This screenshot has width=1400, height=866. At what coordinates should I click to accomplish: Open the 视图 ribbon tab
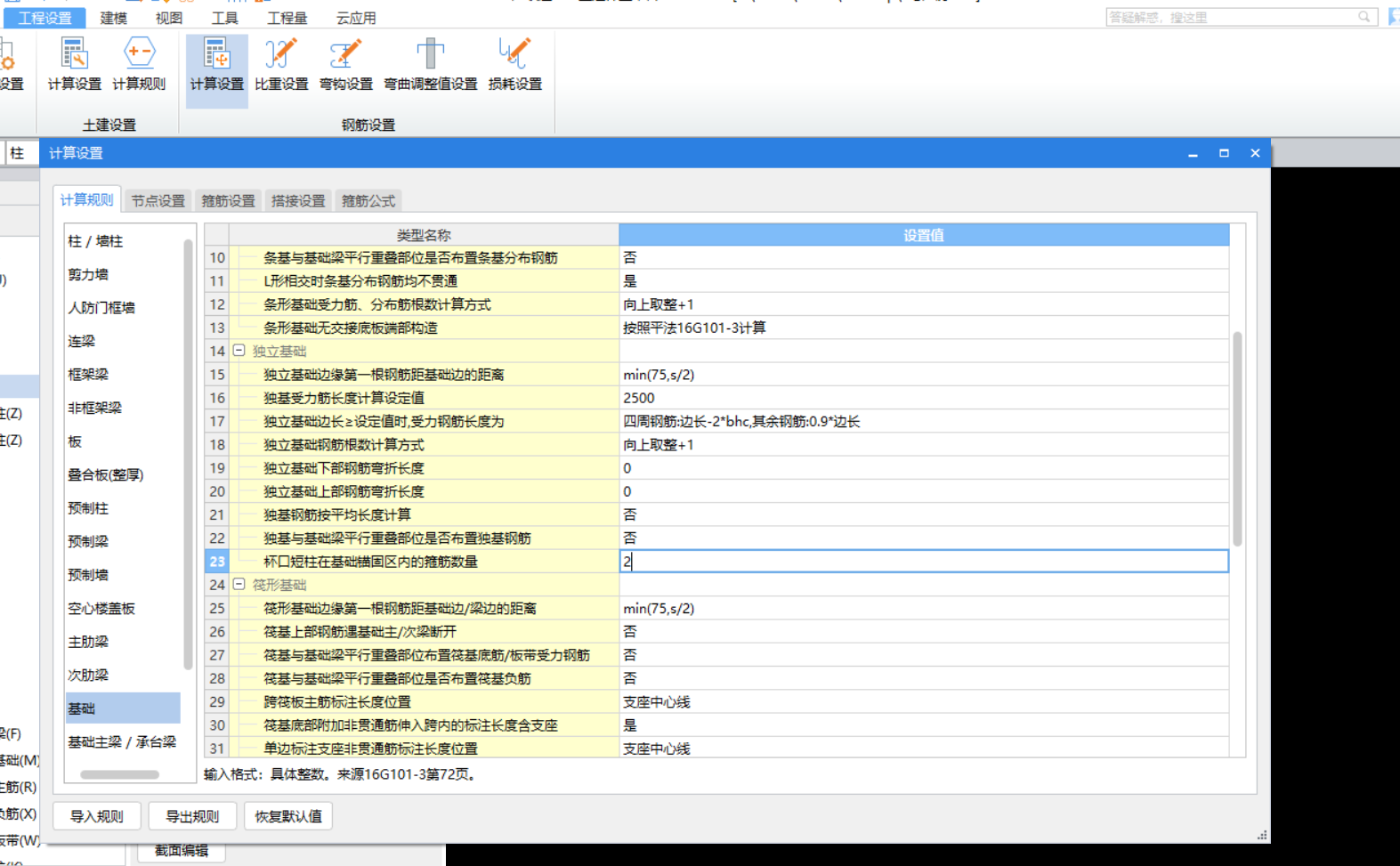(x=168, y=18)
